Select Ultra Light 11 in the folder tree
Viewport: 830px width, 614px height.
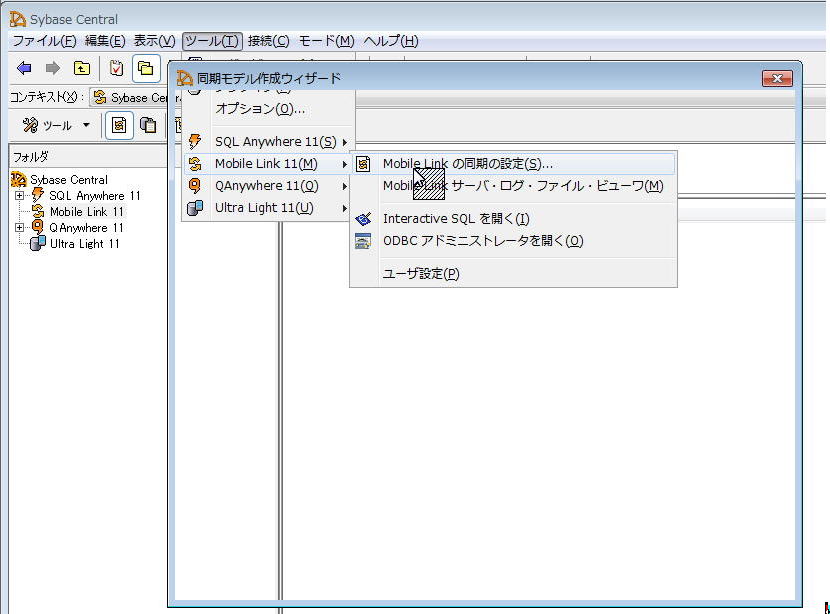click(85, 244)
